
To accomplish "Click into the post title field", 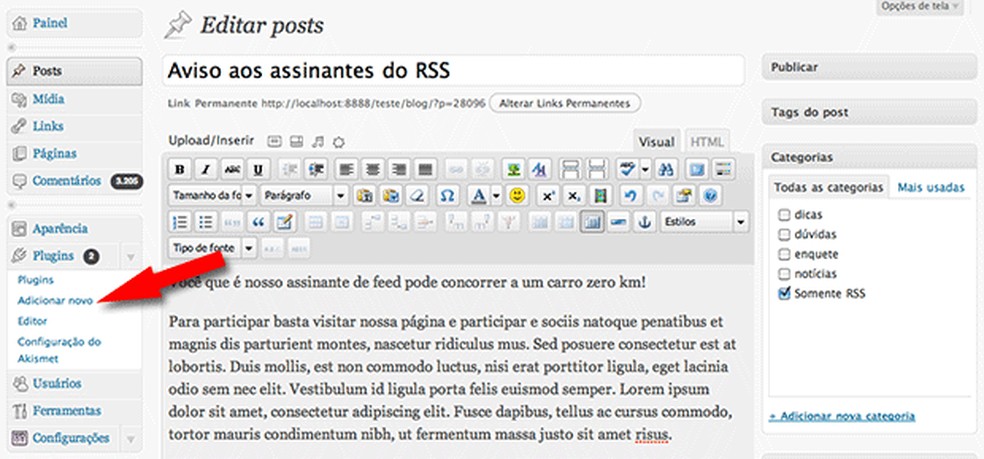I will [453, 70].
